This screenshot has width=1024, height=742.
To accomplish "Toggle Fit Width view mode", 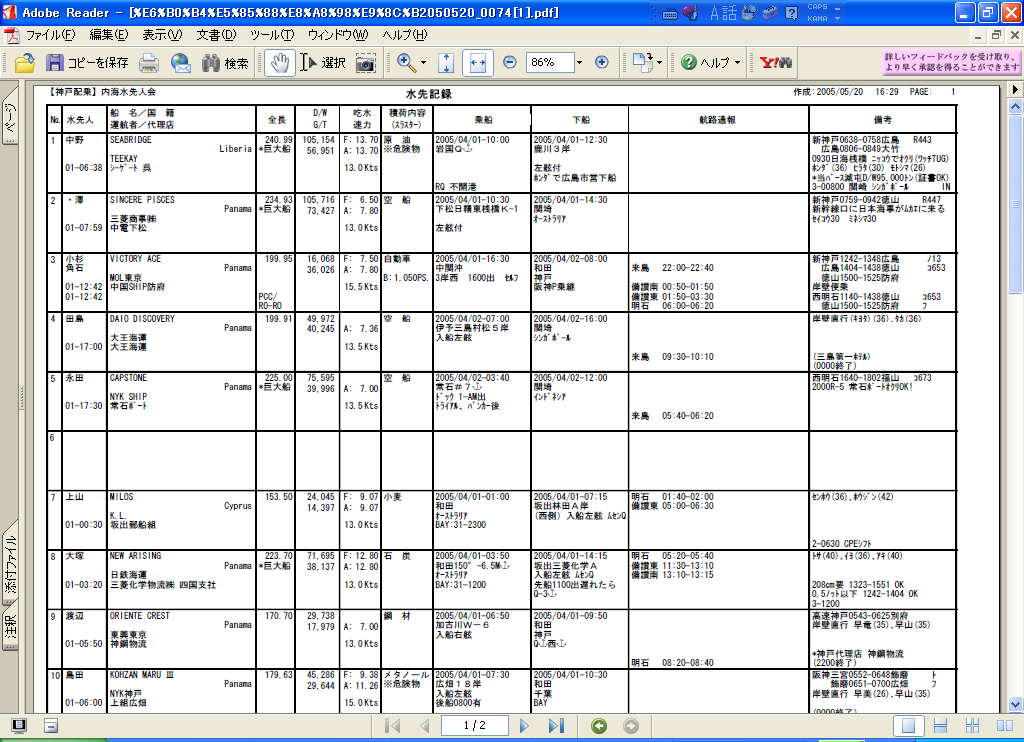I will point(477,62).
